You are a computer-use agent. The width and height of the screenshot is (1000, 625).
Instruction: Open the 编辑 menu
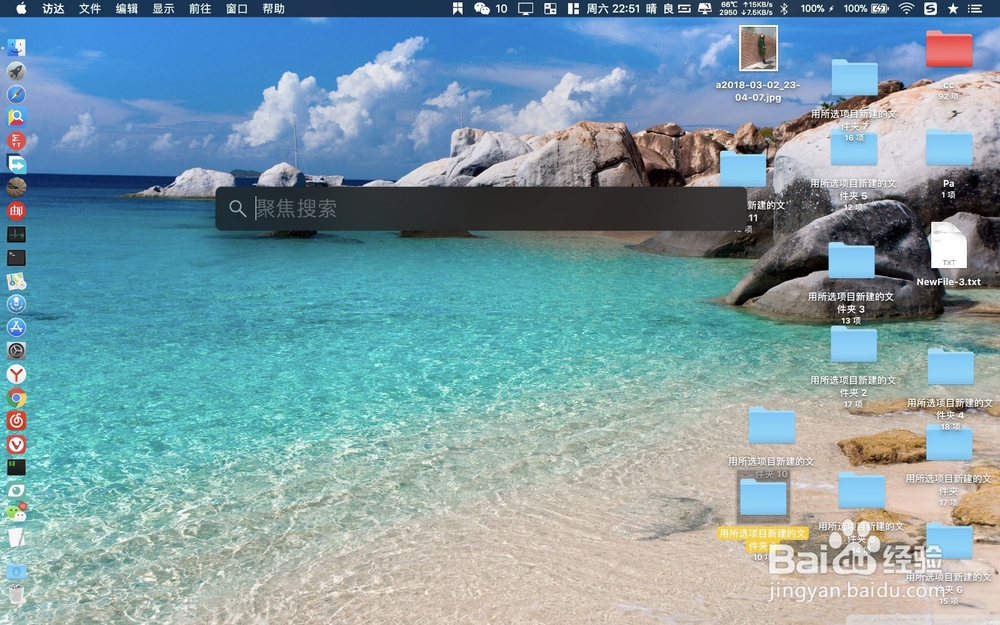tap(127, 8)
